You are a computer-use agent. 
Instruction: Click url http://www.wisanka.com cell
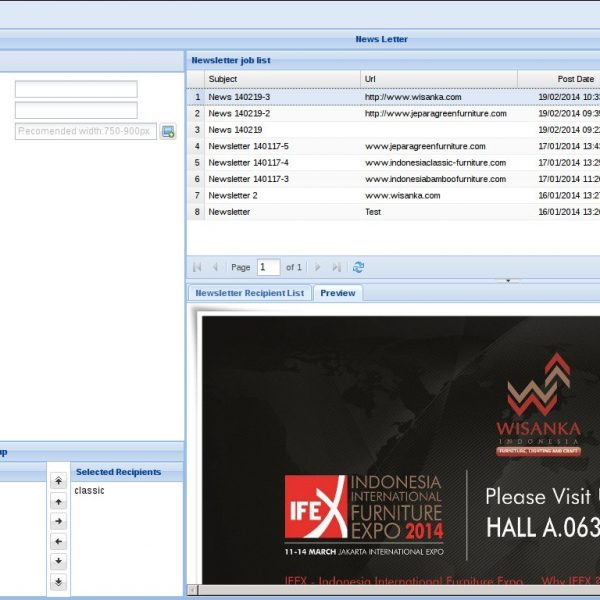pyautogui.click(x=439, y=97)
